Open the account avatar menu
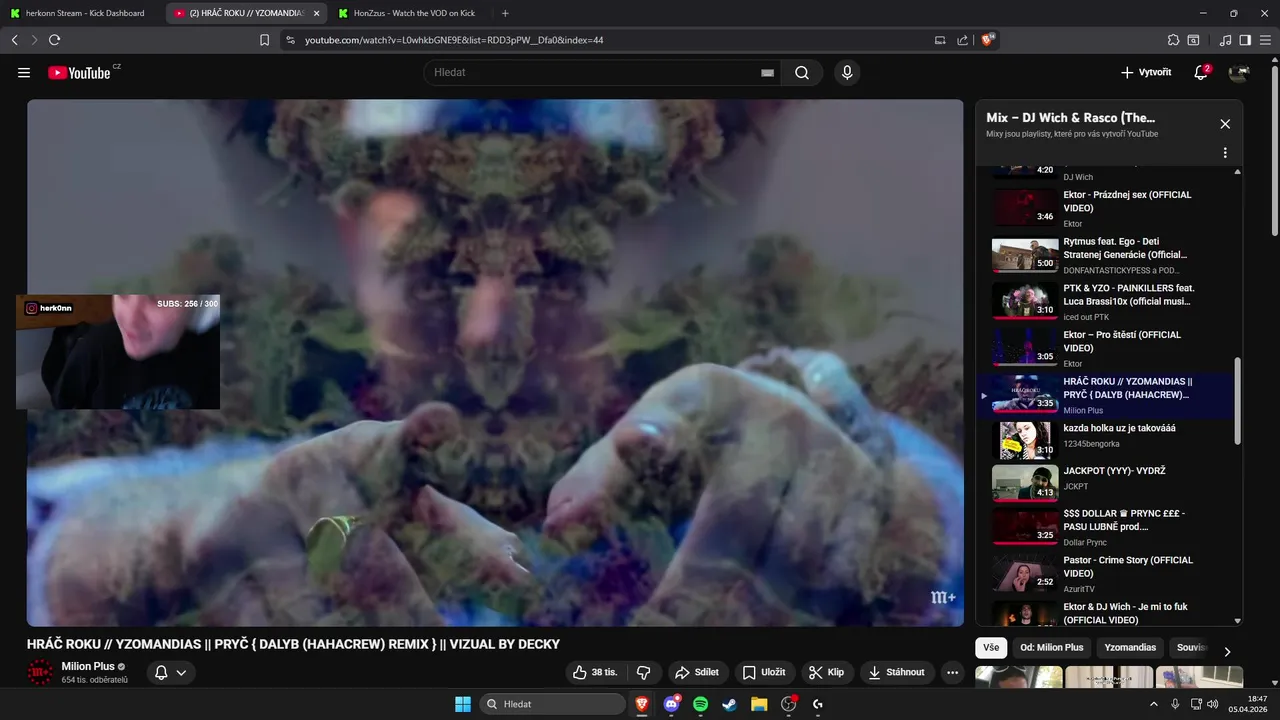 point(1239,72)
